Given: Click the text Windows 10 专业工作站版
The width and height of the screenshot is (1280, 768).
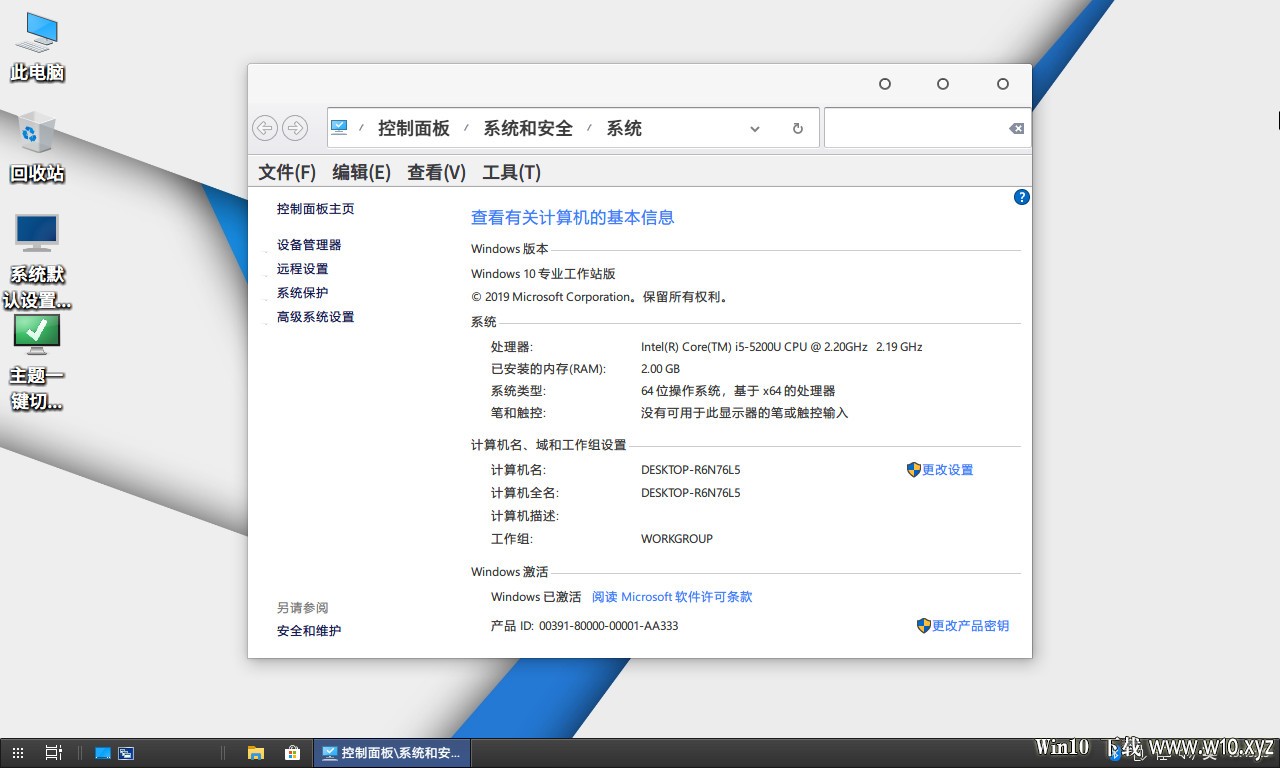Looking at the screenshot, I should coord(543,274).
